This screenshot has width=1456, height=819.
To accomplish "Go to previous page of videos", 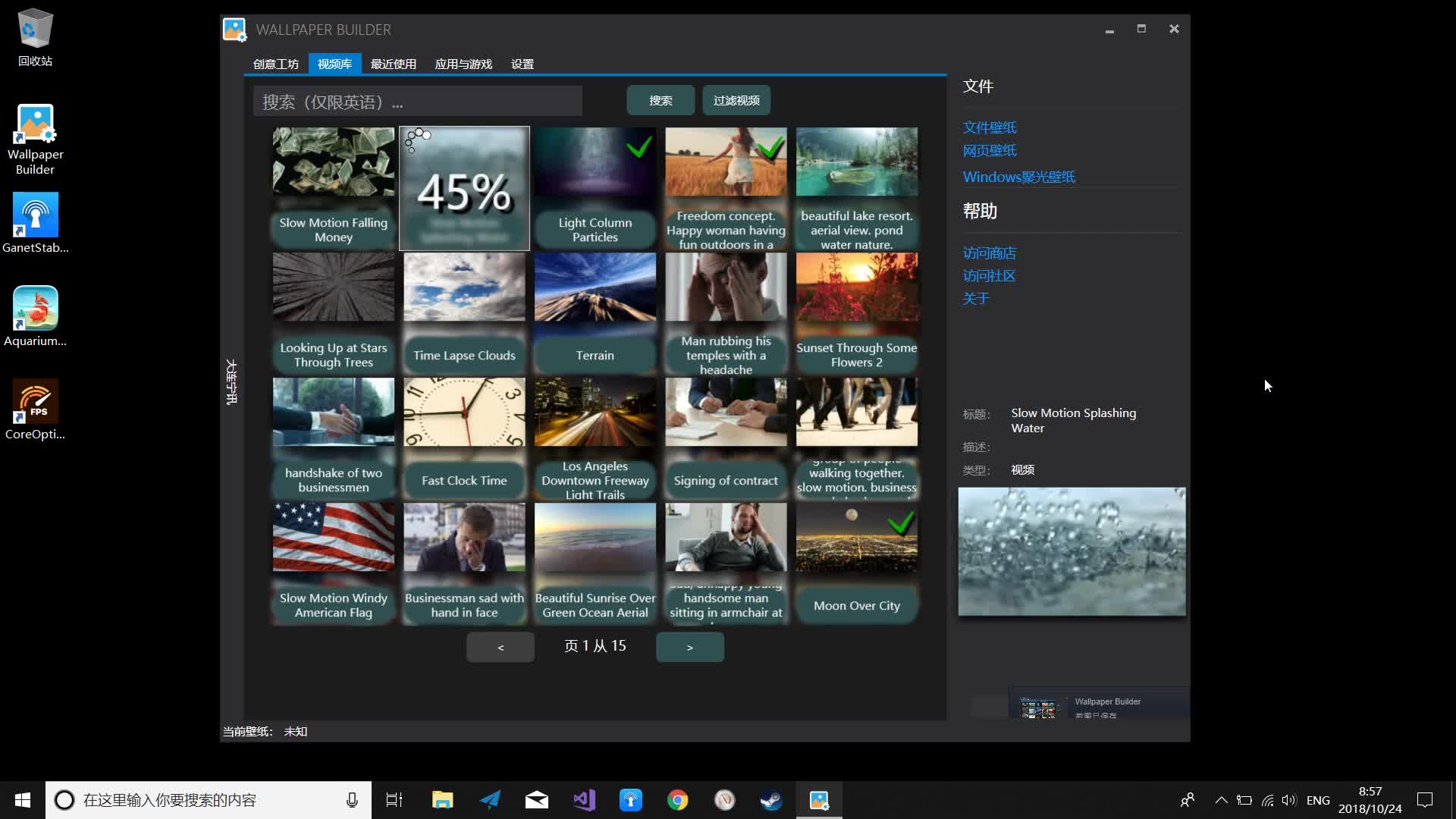I will point(500,647).
